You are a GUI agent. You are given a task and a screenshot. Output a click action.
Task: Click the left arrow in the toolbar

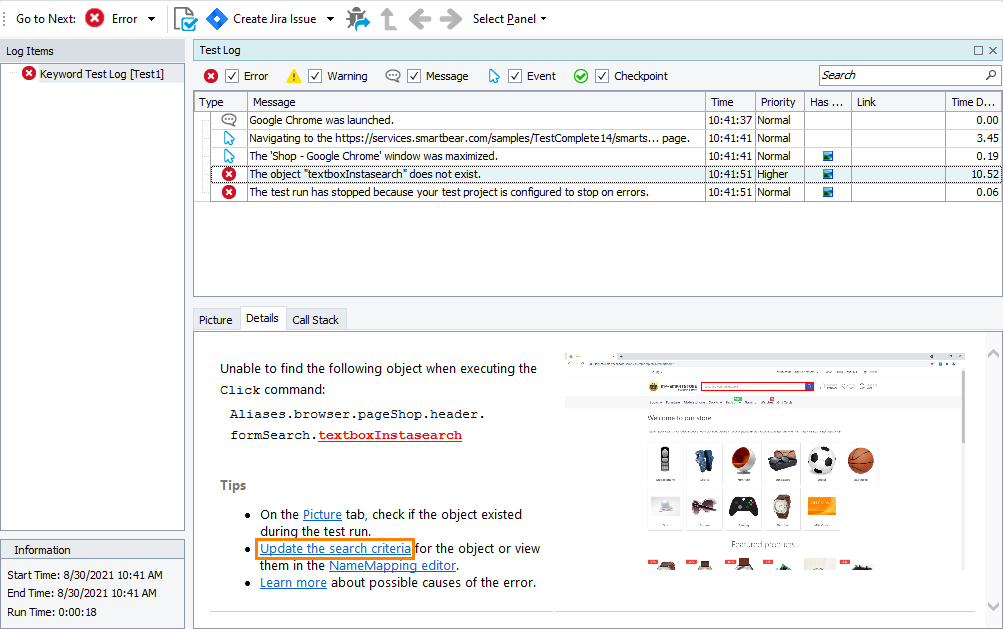[419, 19]
